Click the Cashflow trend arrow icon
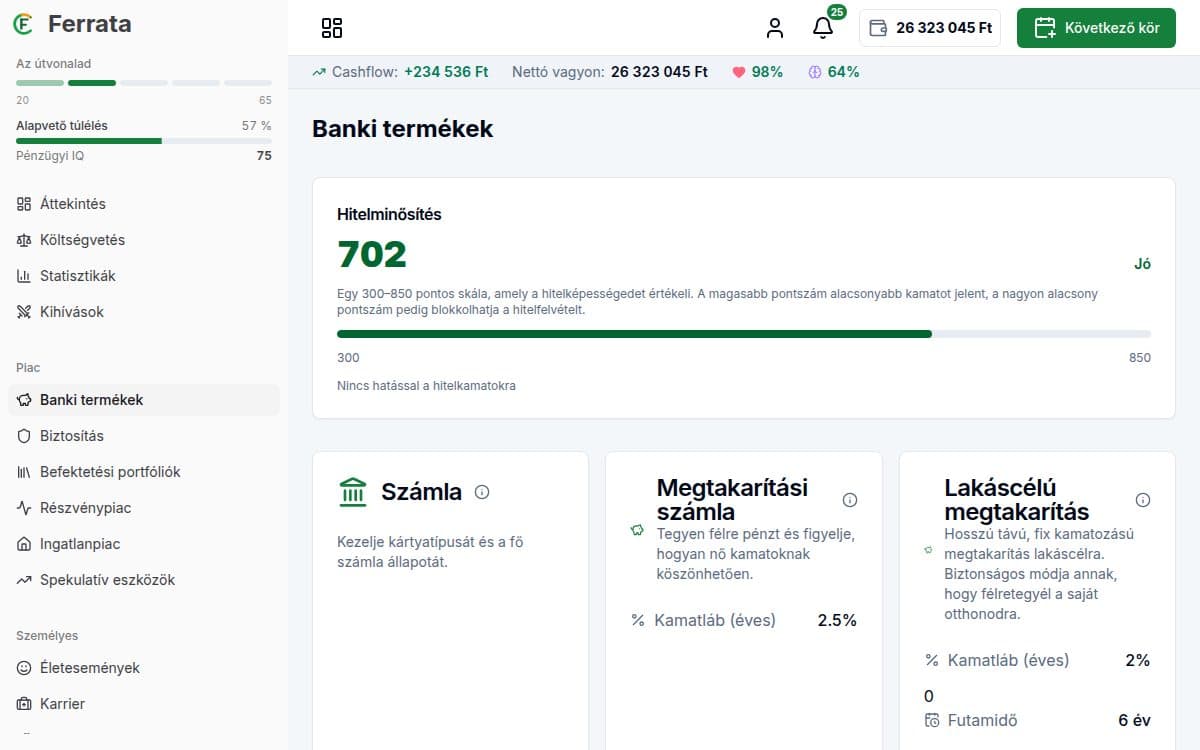1200x750 pixels. 319,72
